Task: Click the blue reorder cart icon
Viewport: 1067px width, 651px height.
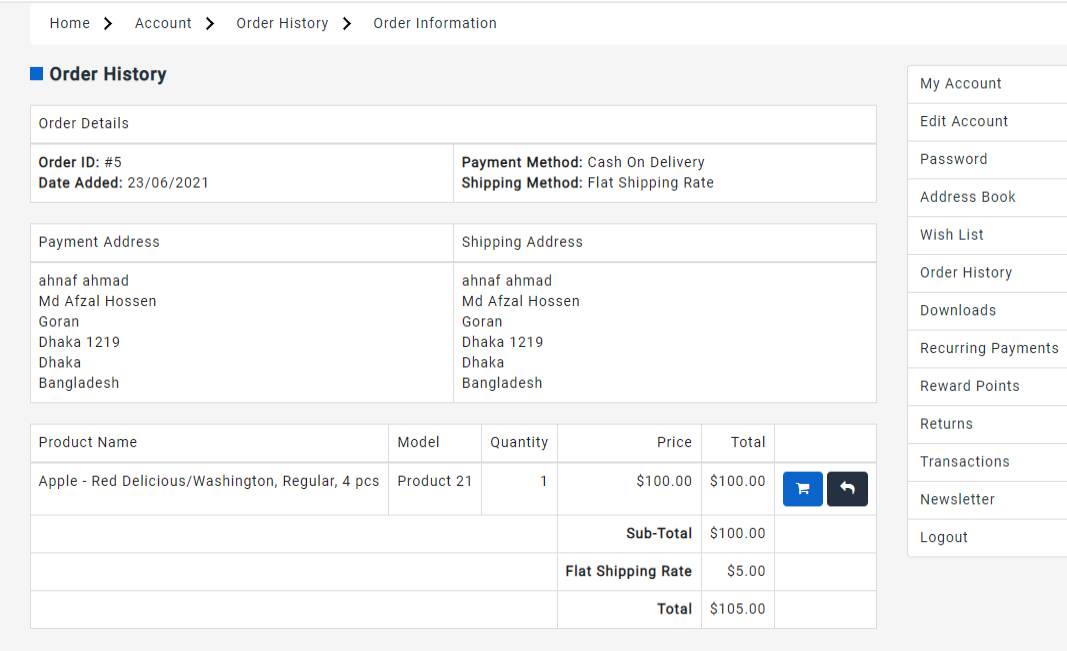Action: tap(802, 489)
